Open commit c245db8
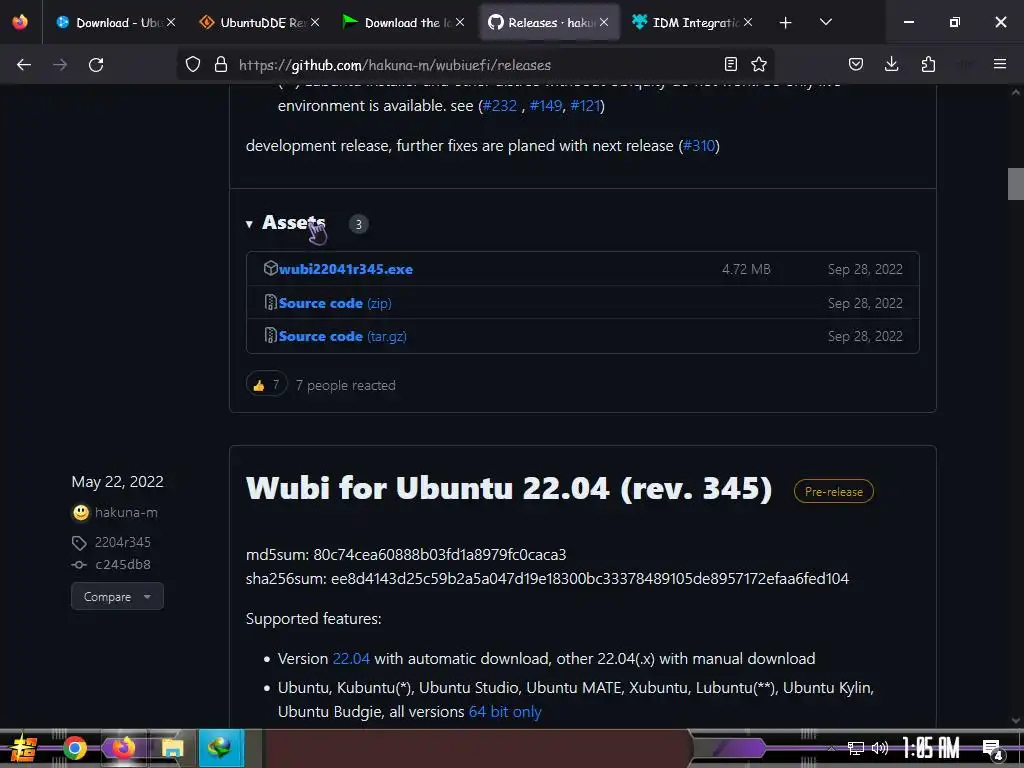Viewport: 1024px width, 768px height. [123, 564]
